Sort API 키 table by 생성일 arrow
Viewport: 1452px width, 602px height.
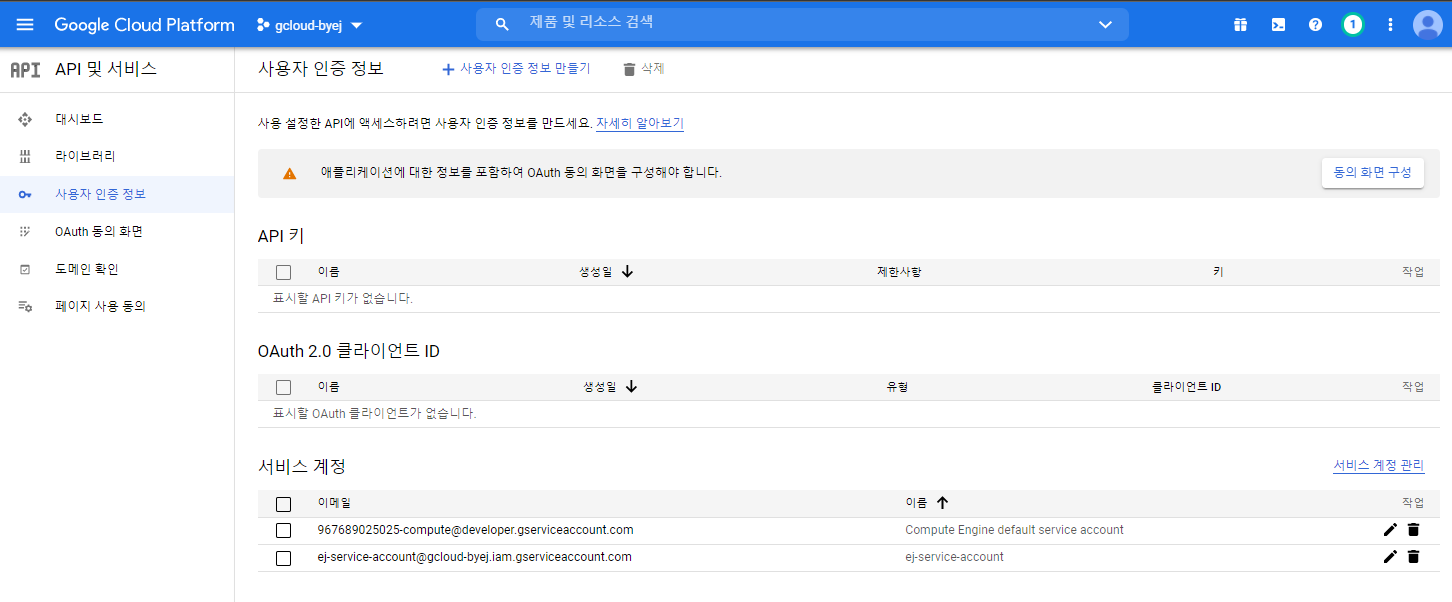tap(627, 271)
